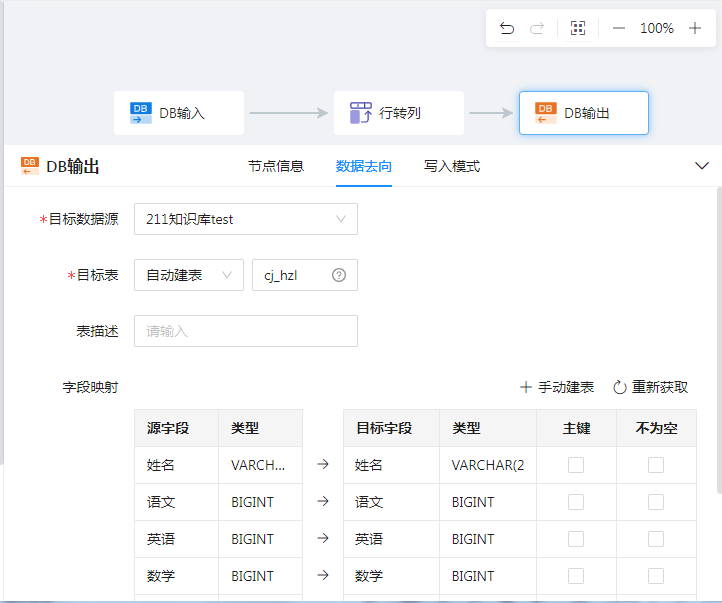Open the 目标数据源 dropdown
722x603 pixels.
(245, 219)
